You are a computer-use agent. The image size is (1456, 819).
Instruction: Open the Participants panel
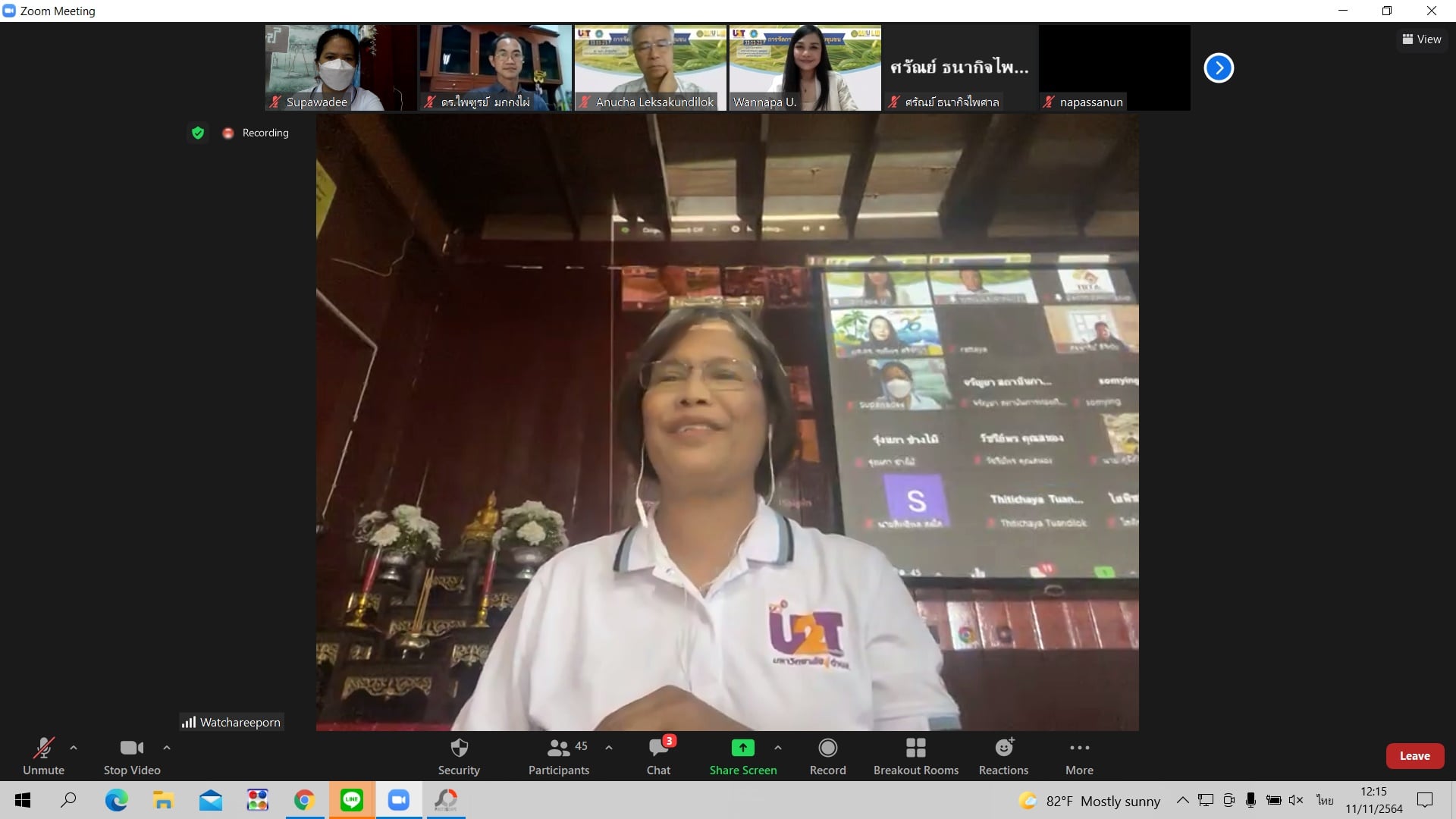559,756
